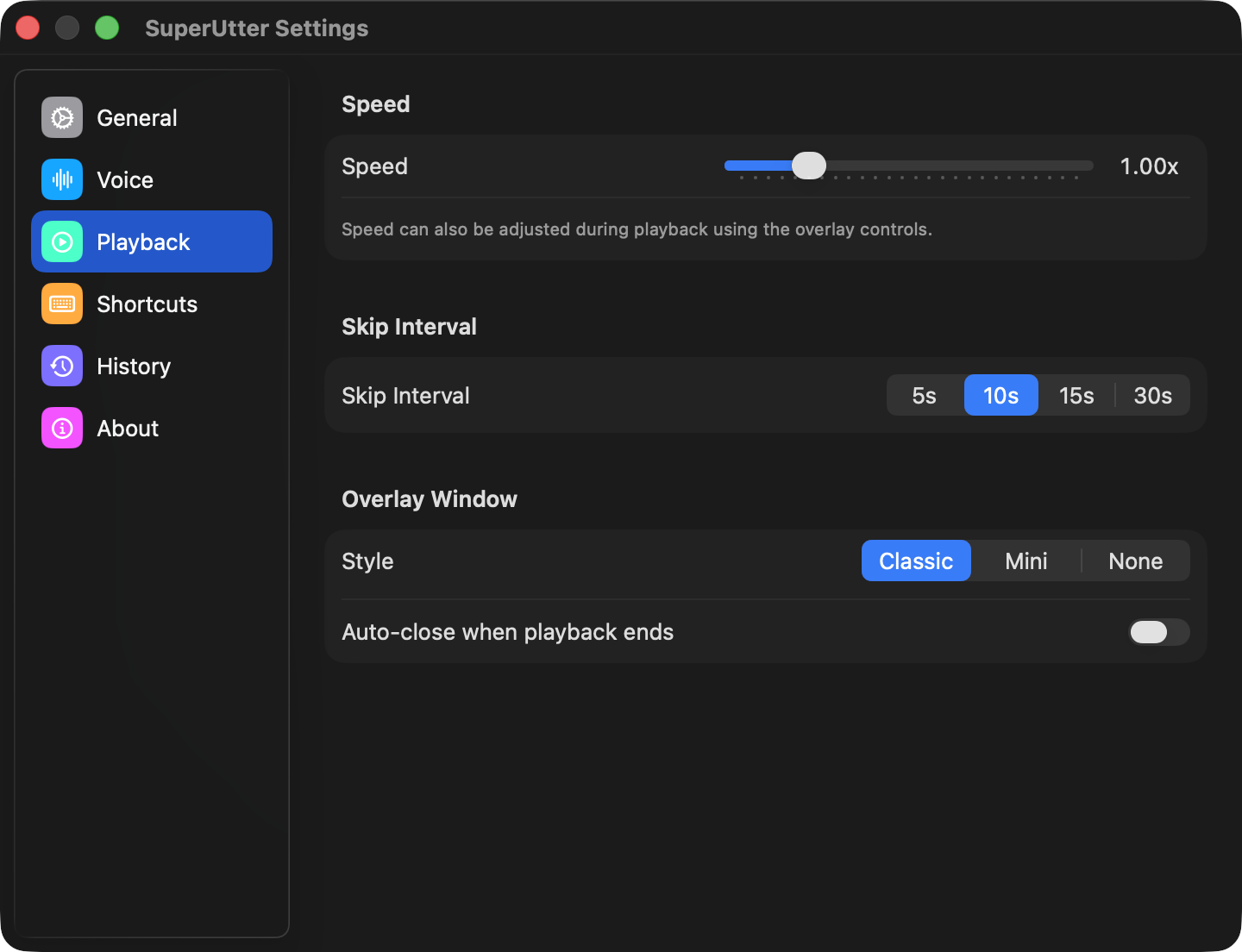Click the About info icon
Viewport: 1242px width, 952px height.
coord(62,428)
